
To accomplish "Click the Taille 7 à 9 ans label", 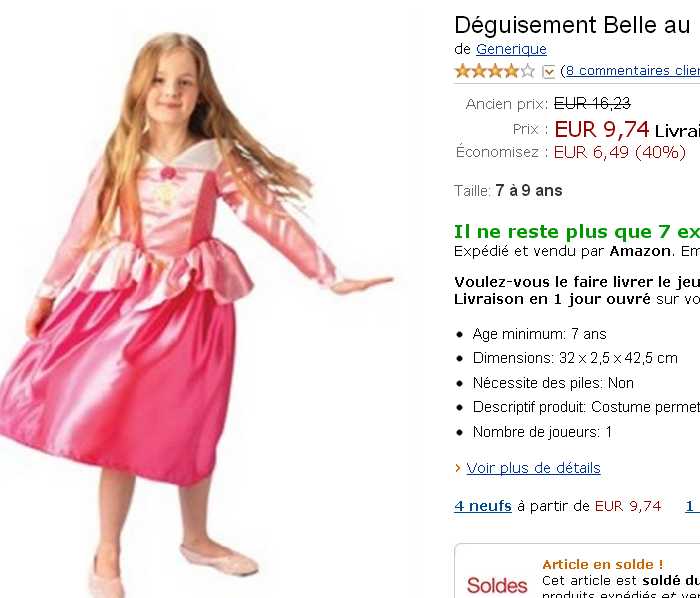I will 508,191.
